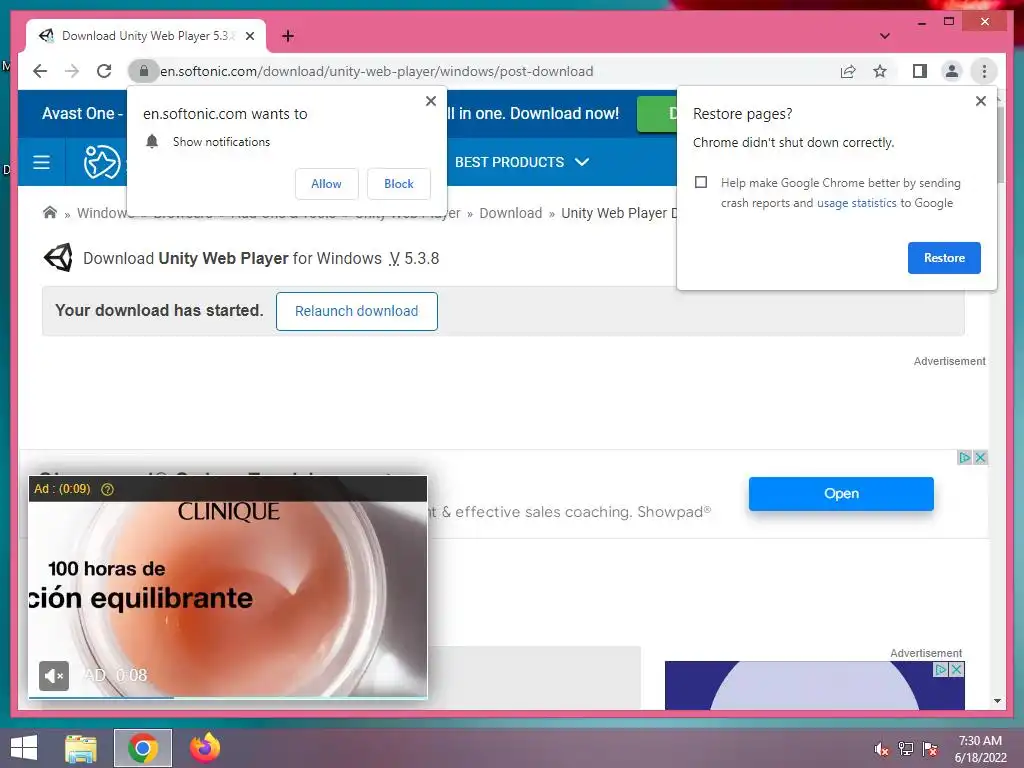Open a new browser tab
This screenshot has height=768, width=1024.
[288, 36]
